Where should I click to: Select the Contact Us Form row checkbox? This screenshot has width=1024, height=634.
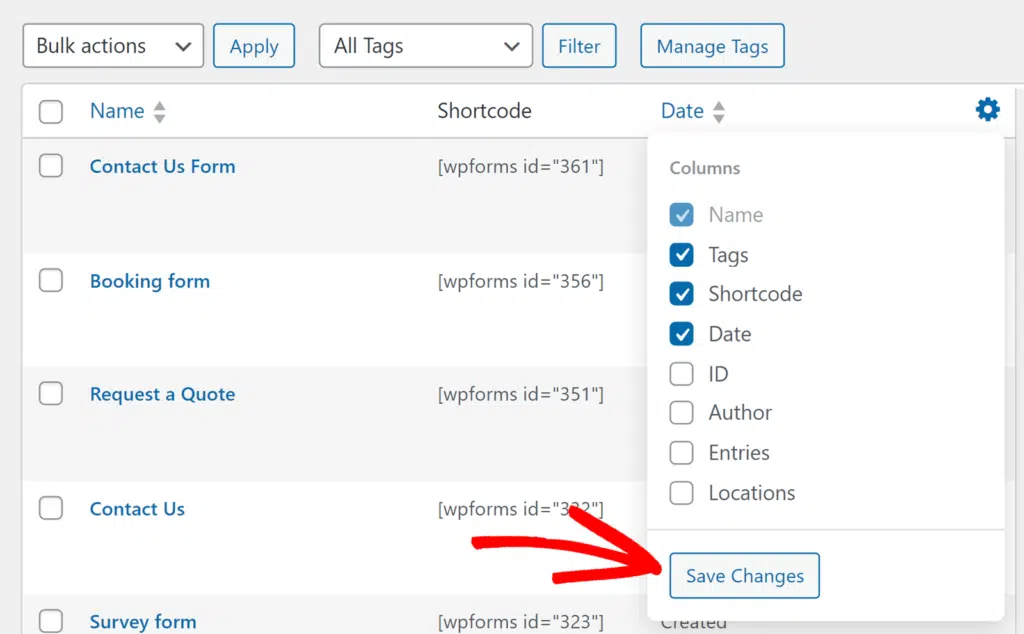[x=51, y=166]
